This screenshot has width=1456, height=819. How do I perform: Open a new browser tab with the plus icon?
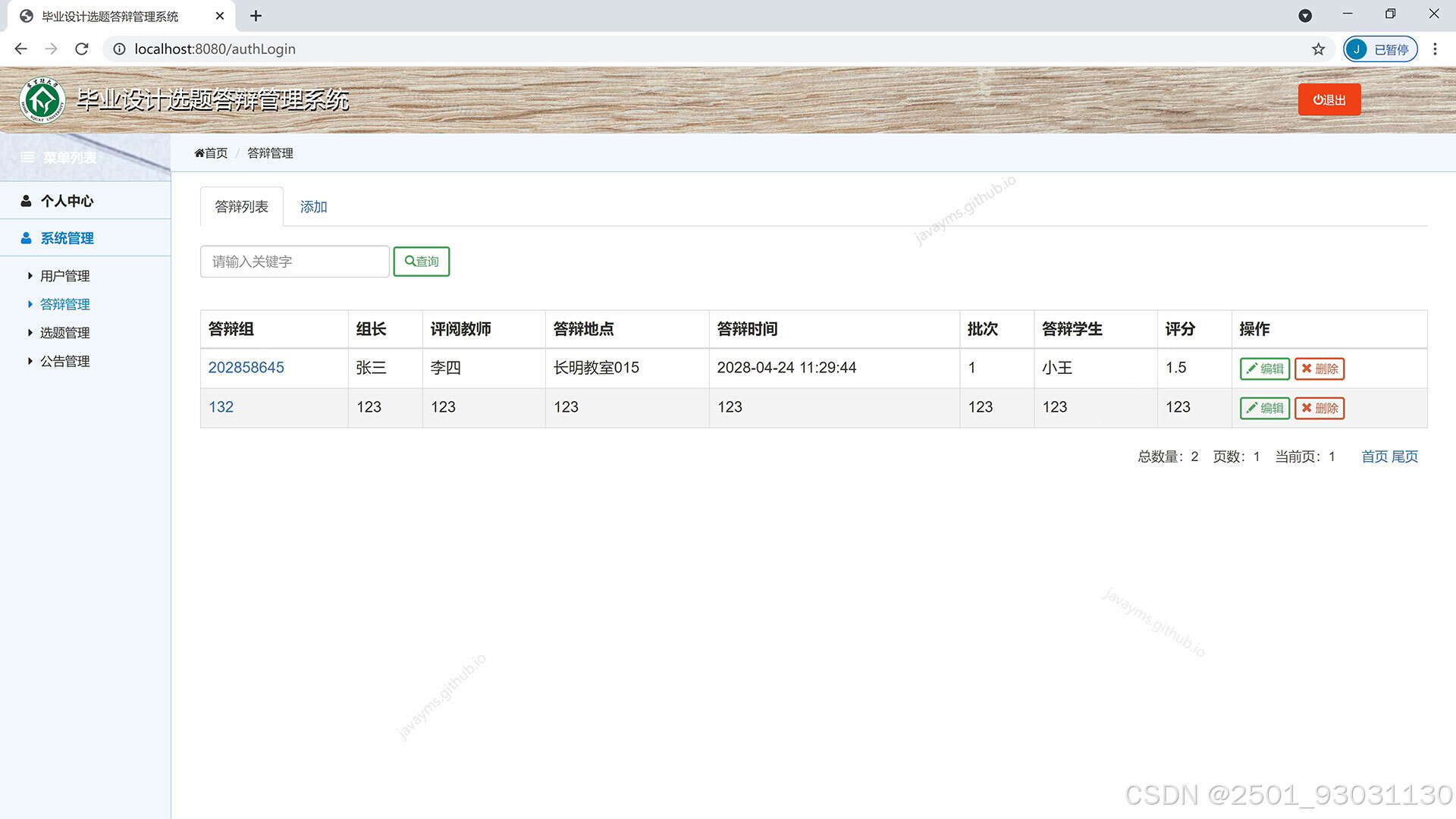coord(256,16)
